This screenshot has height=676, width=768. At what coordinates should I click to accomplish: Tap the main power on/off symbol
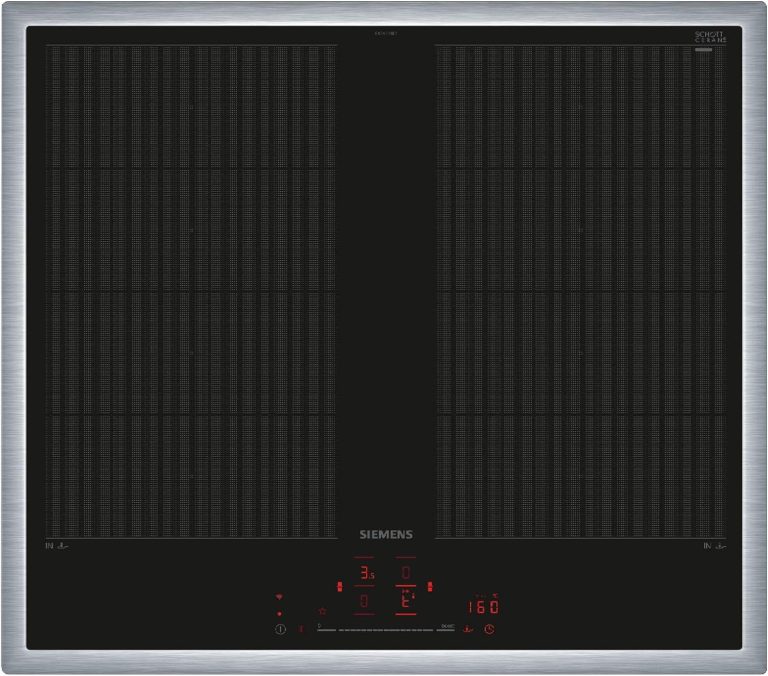click(x=280, y=629)
